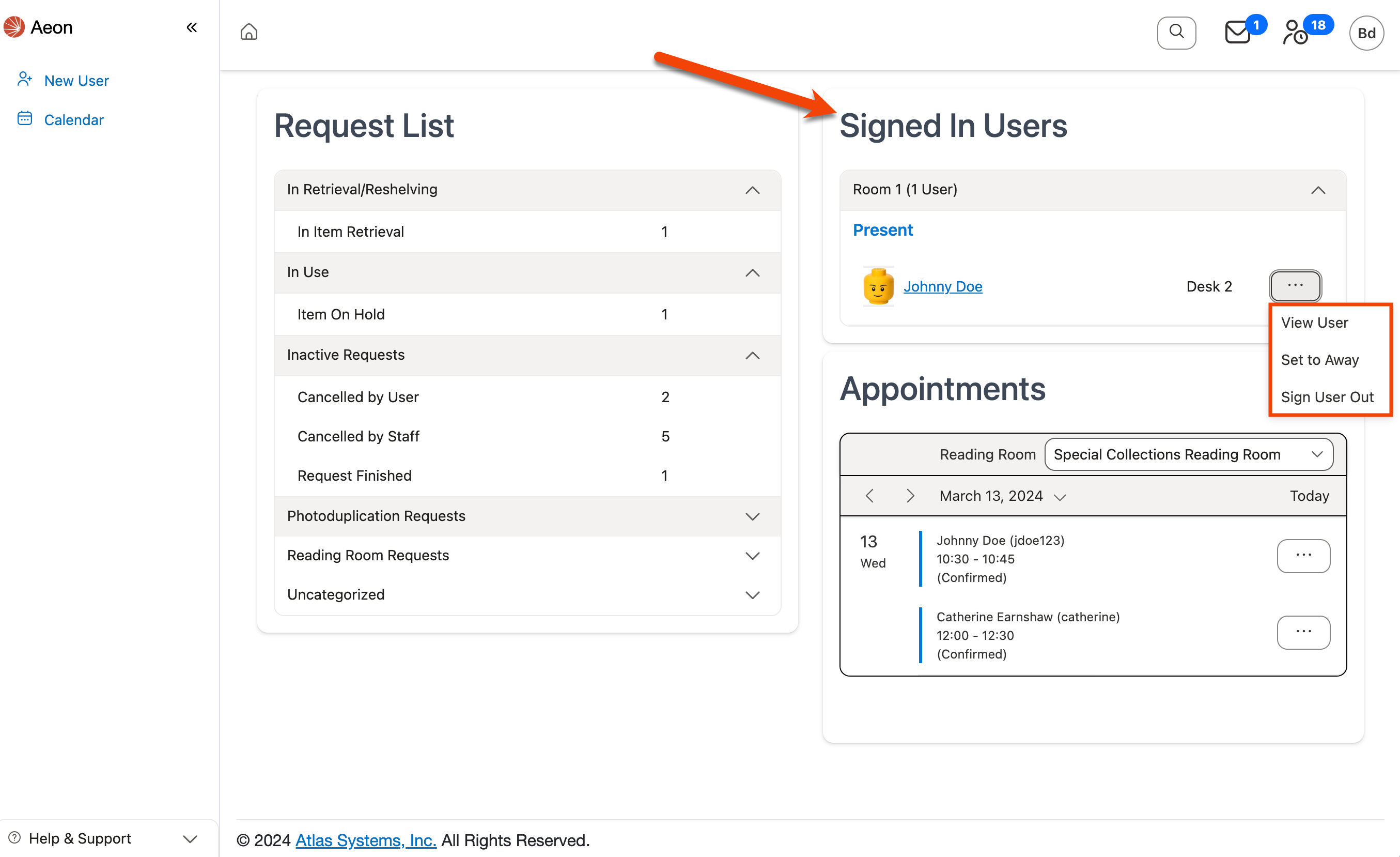Viewport: 1400px width, 857px height.
Task: Open the messages envelope icon
Action: pyautogui.click(x=1236, y=33)
